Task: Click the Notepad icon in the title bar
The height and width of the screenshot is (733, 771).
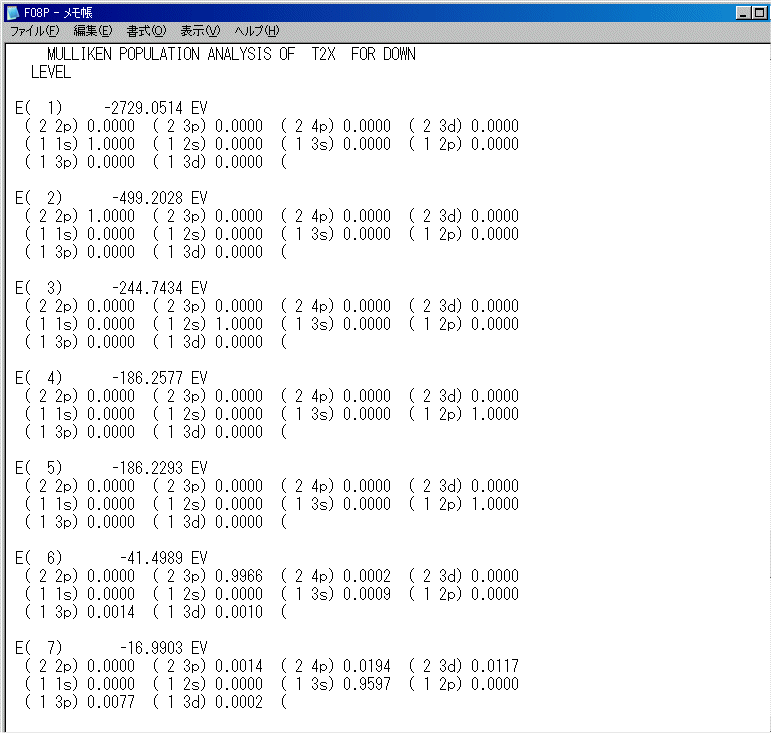Action: click(13, 13)
